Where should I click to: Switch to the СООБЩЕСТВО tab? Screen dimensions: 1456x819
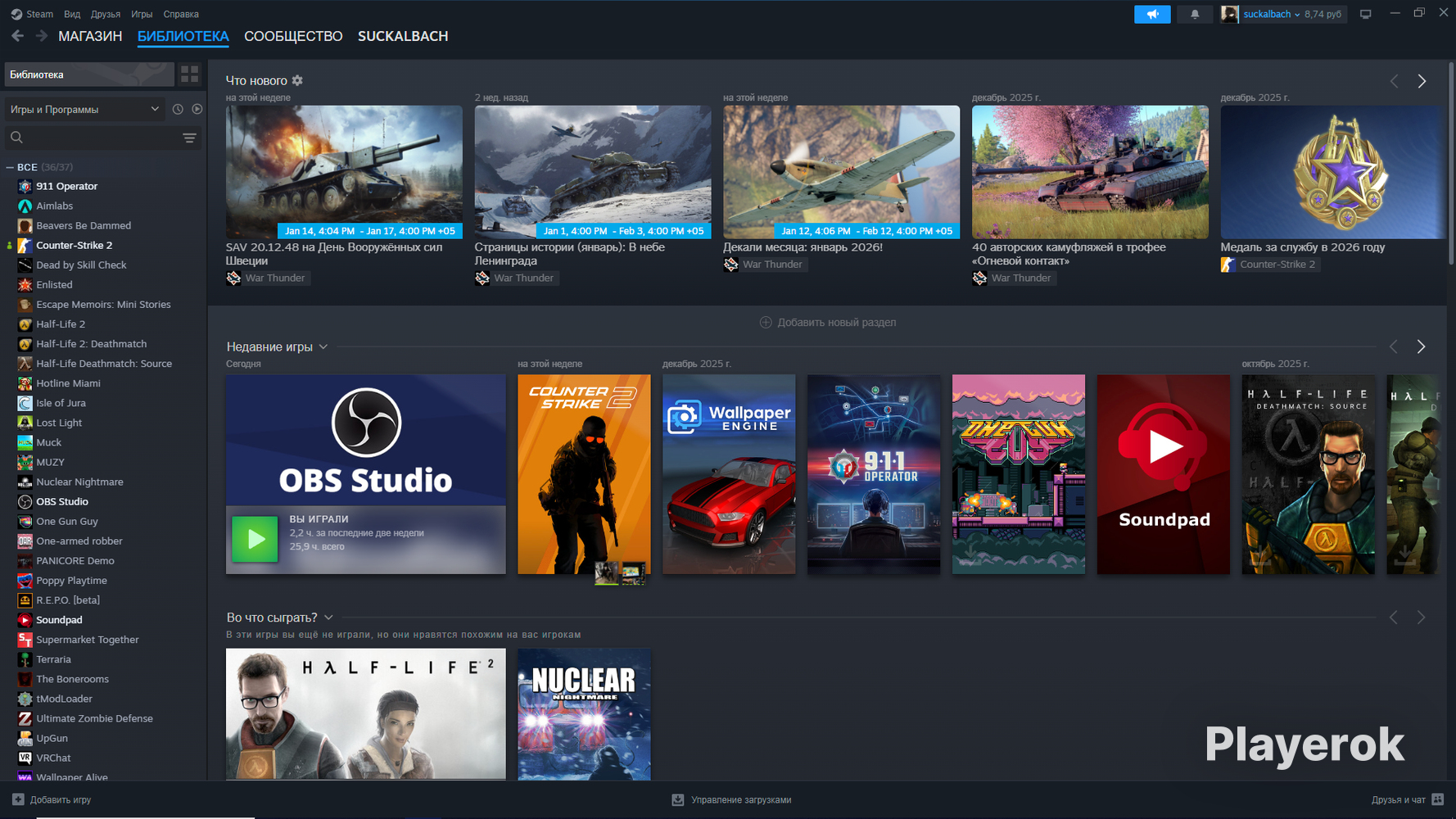[x=293, y=36]
